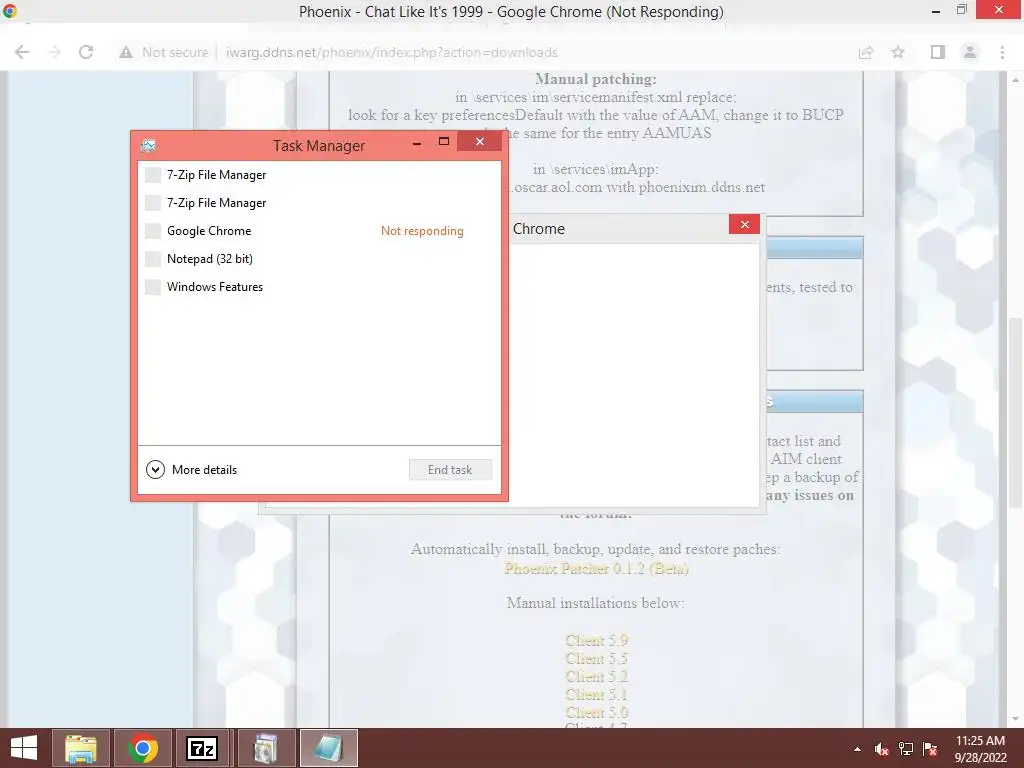Screen dimensions: 1024x768
Task: Select the first 7-Zip File Manager row's icon
Action: [x=153, y=174]
